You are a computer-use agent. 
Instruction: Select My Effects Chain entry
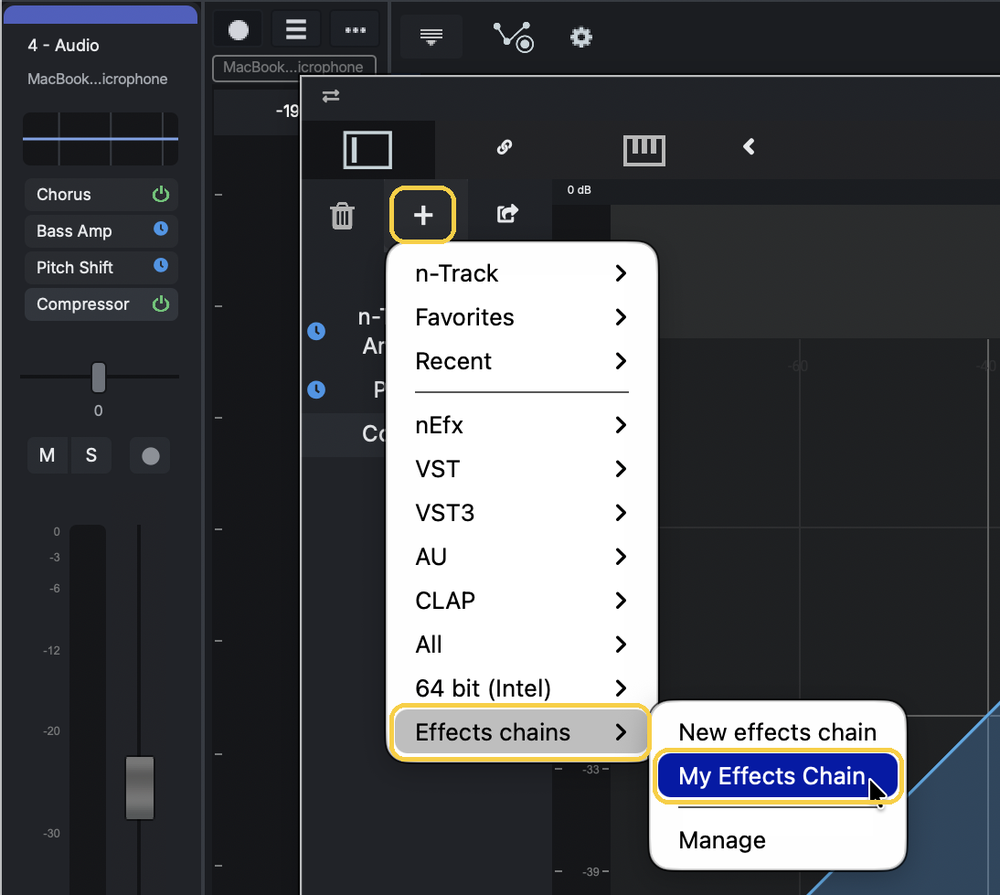pyautogui.click(x=777, y=776)
